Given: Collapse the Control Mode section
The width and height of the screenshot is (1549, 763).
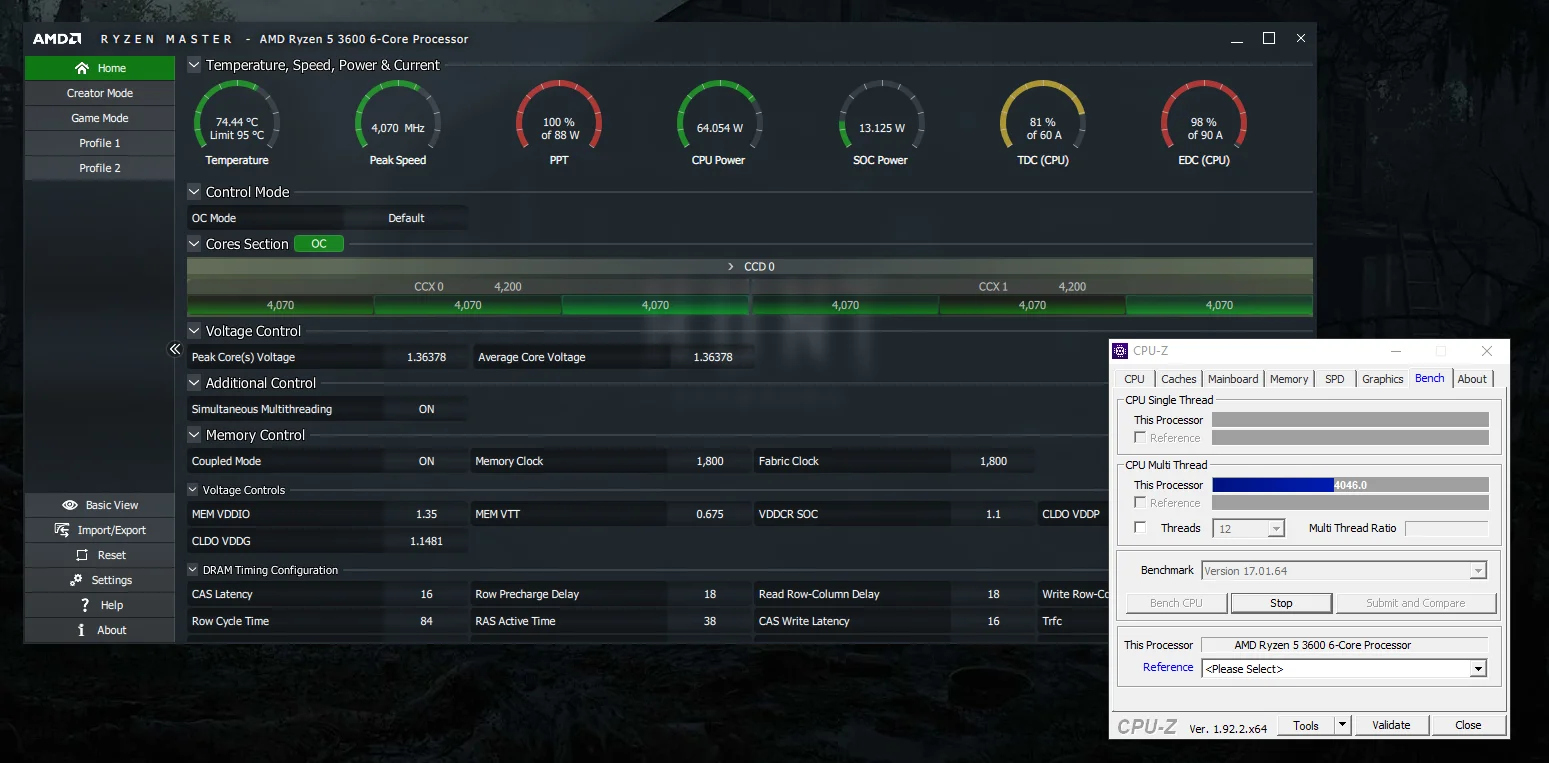Looking at the screenshot, I should tap(194, 192).
